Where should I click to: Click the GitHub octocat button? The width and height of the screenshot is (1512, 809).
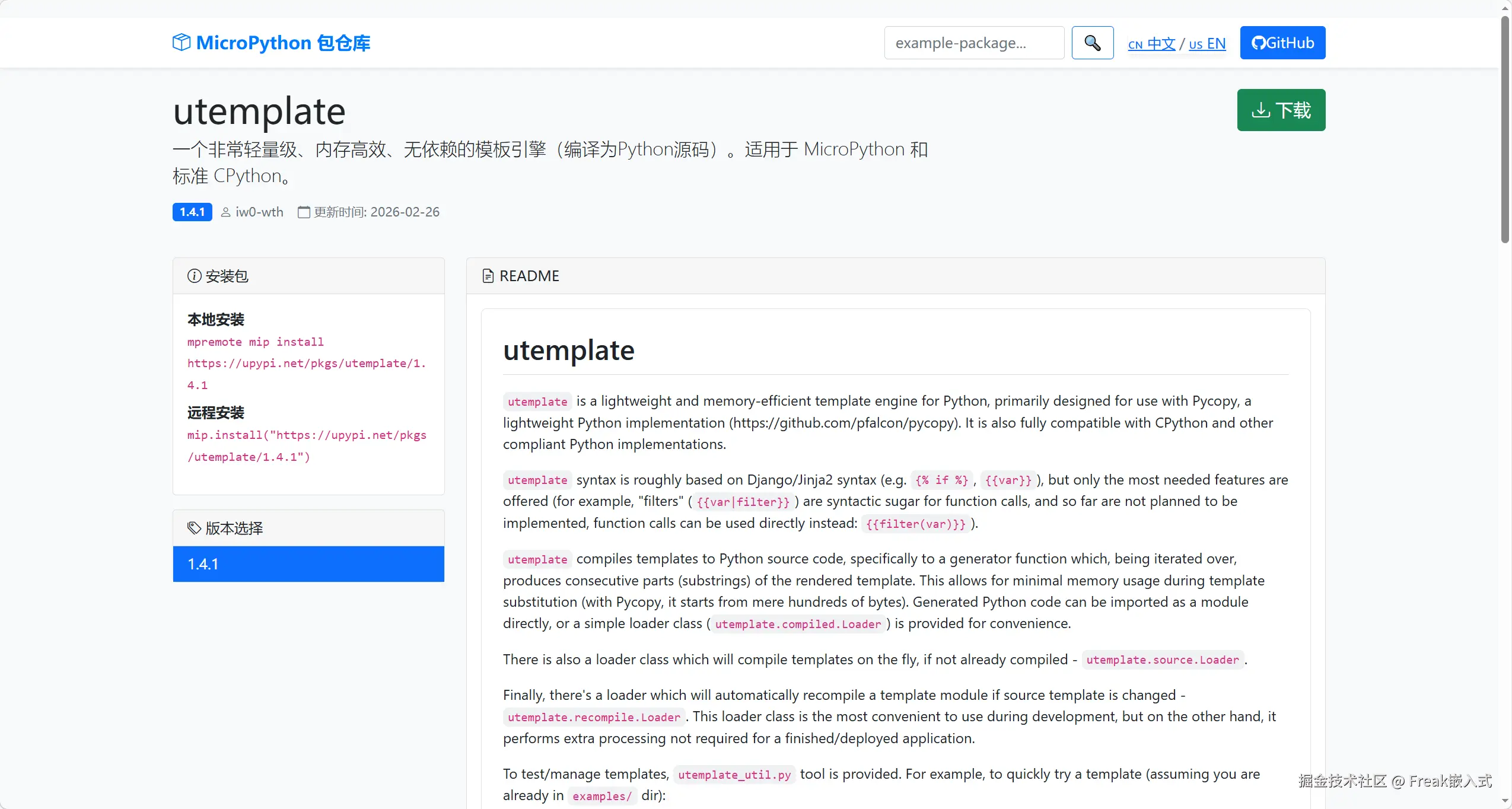(1282, 43)
